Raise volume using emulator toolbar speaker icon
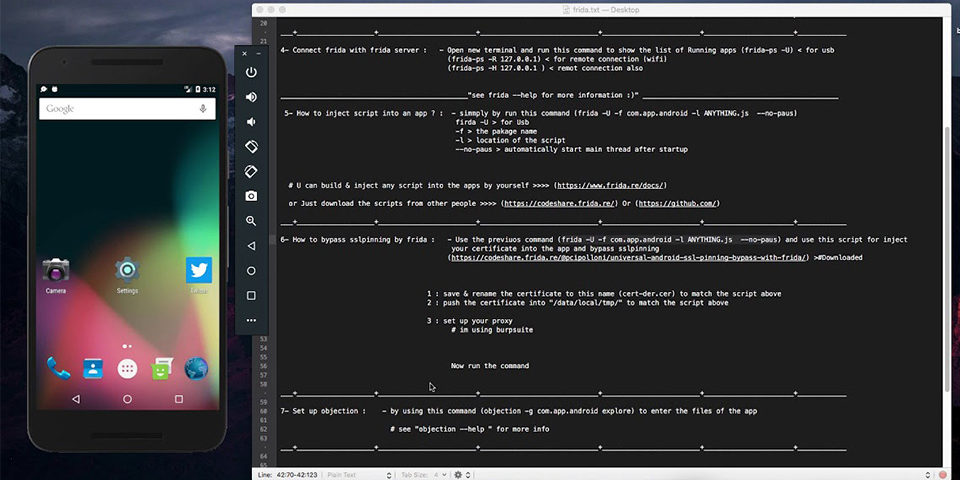 pos(251,97)
